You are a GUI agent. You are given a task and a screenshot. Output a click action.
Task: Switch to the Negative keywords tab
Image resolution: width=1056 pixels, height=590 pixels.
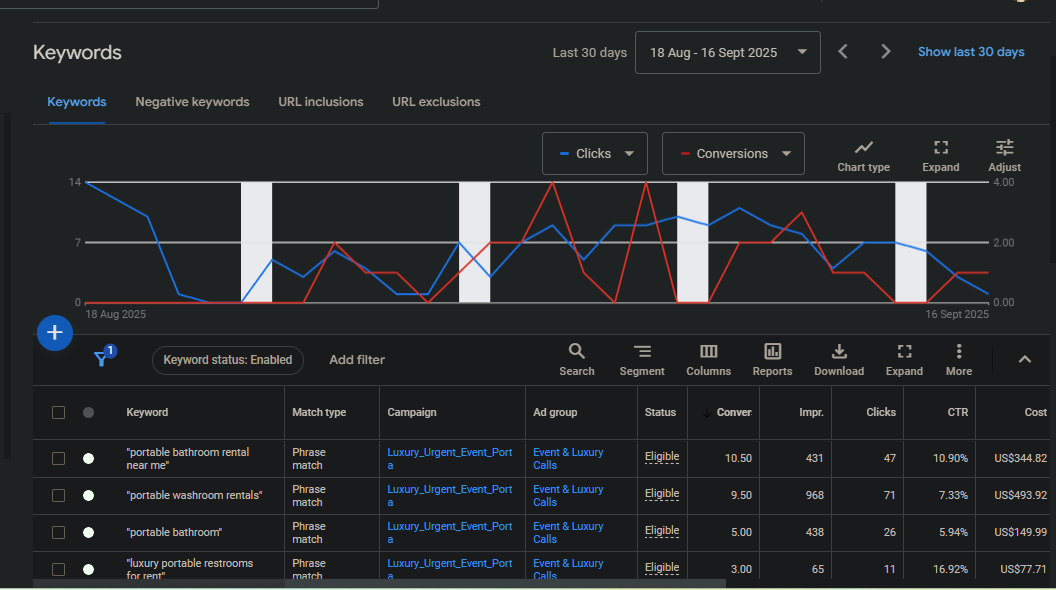click(x=192, y=102)
